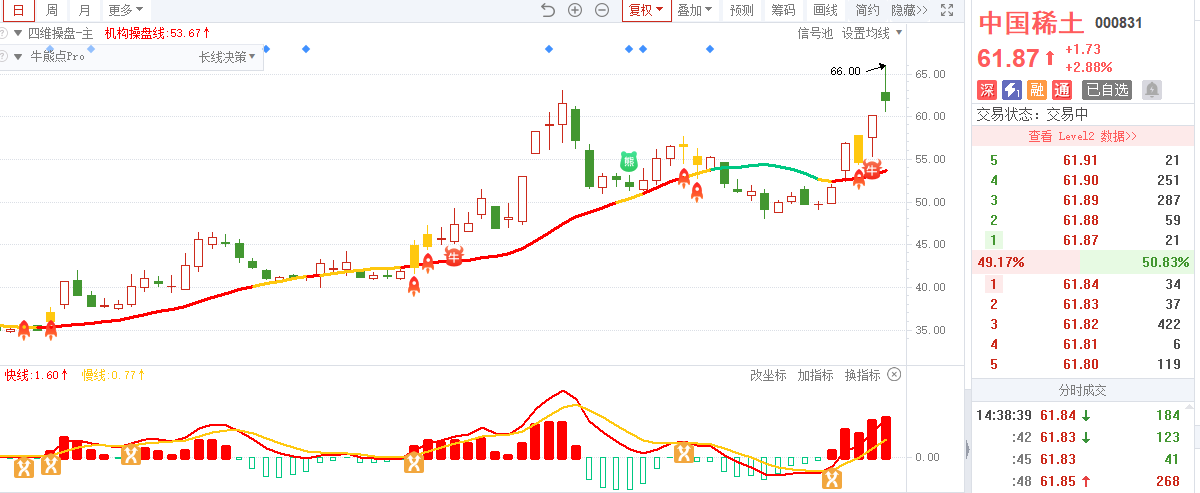This screenshot has width=1200, height=493.
Task: Click the bull icon on the 45.00 level
Action: coord(455,257)
